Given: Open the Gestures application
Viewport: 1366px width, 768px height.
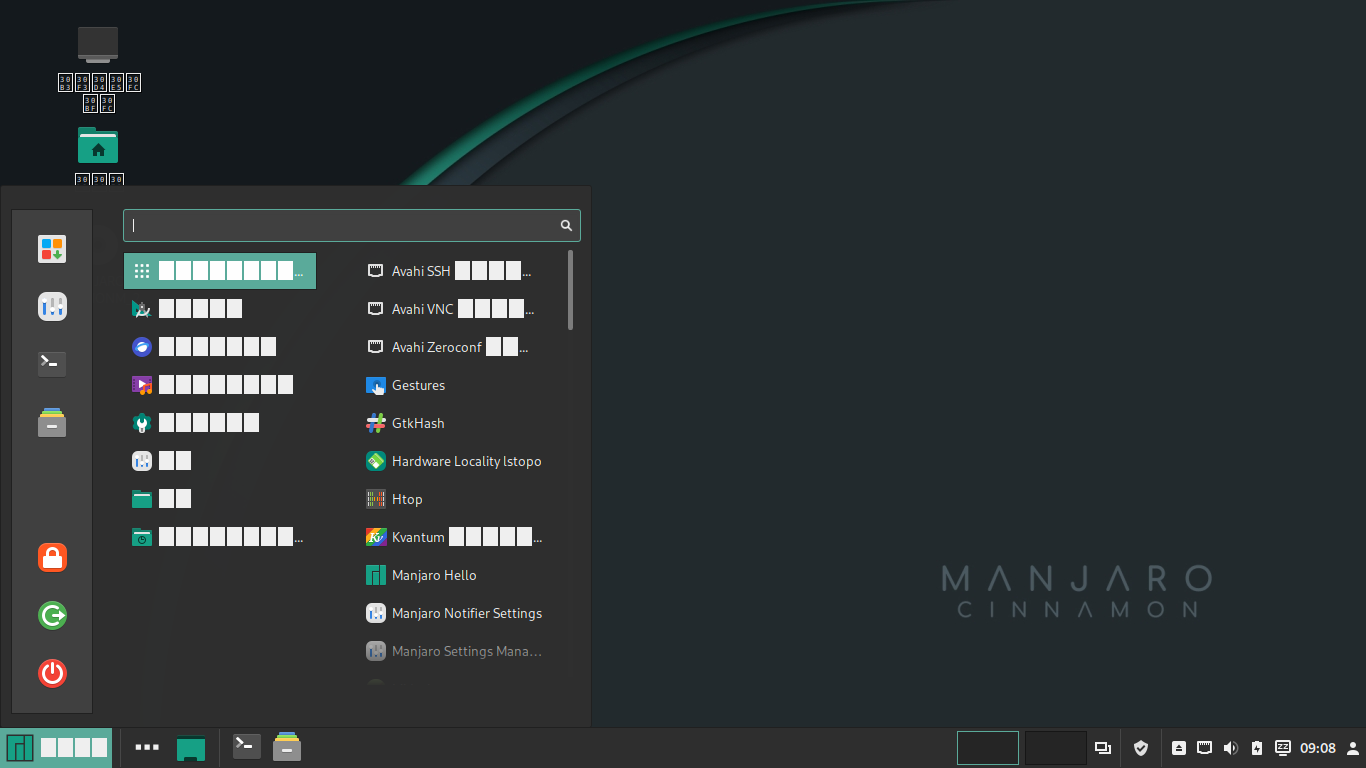Looking at the screenshot, I should (460, 385).
